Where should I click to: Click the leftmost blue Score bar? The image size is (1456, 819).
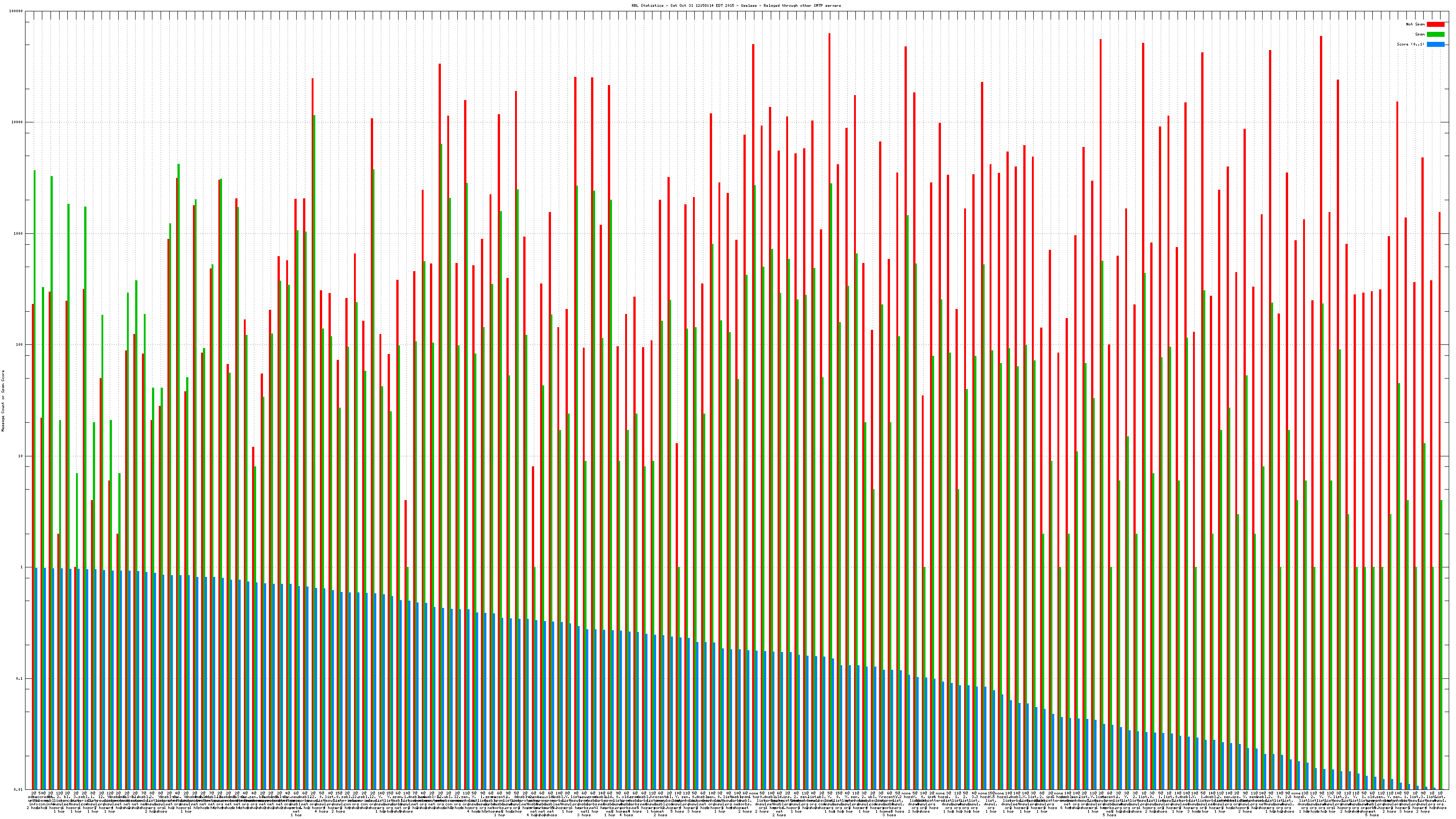(x=36, y=678)
